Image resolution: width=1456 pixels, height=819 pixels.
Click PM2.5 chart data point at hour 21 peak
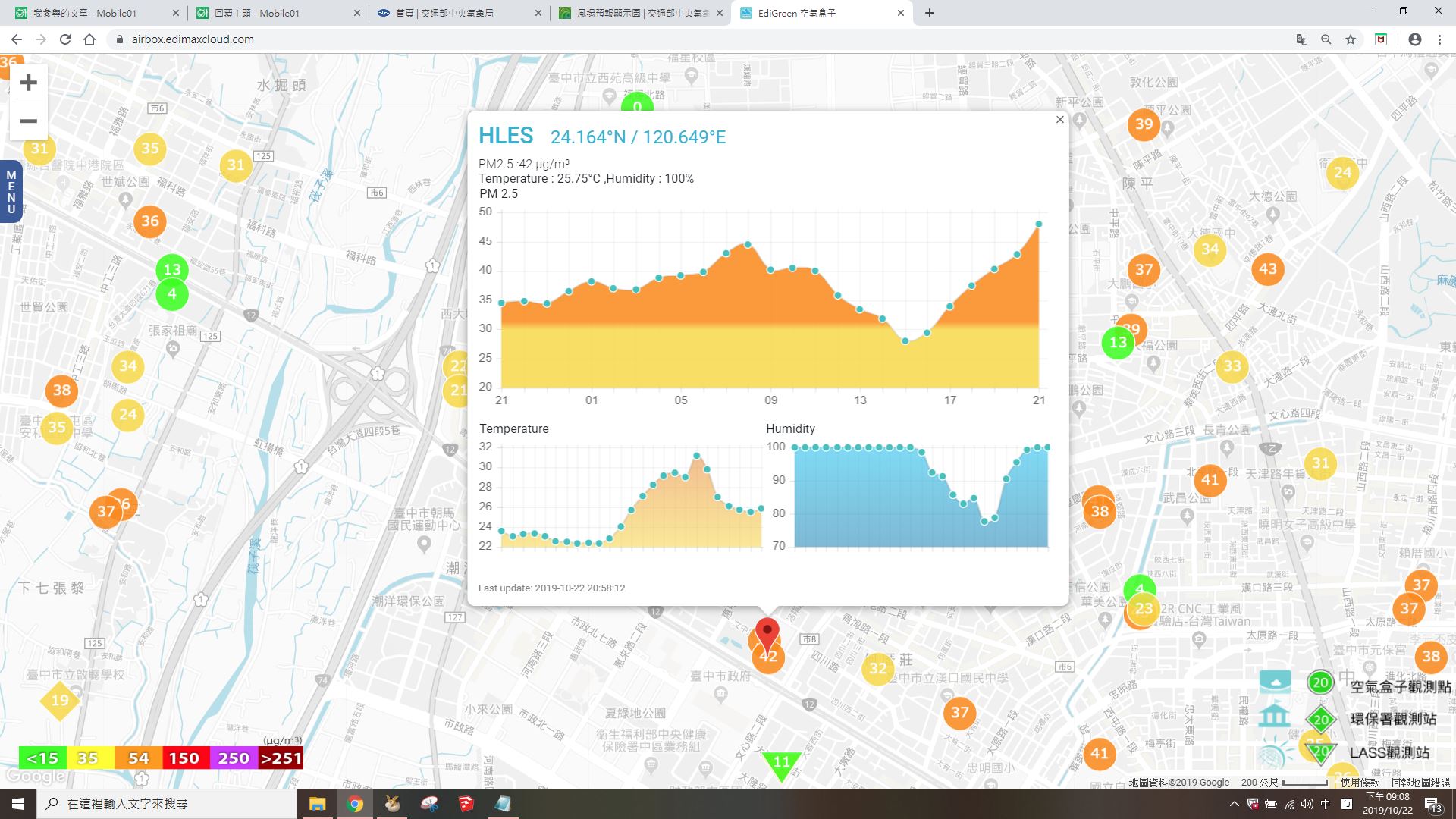[x=1038, y=224]
